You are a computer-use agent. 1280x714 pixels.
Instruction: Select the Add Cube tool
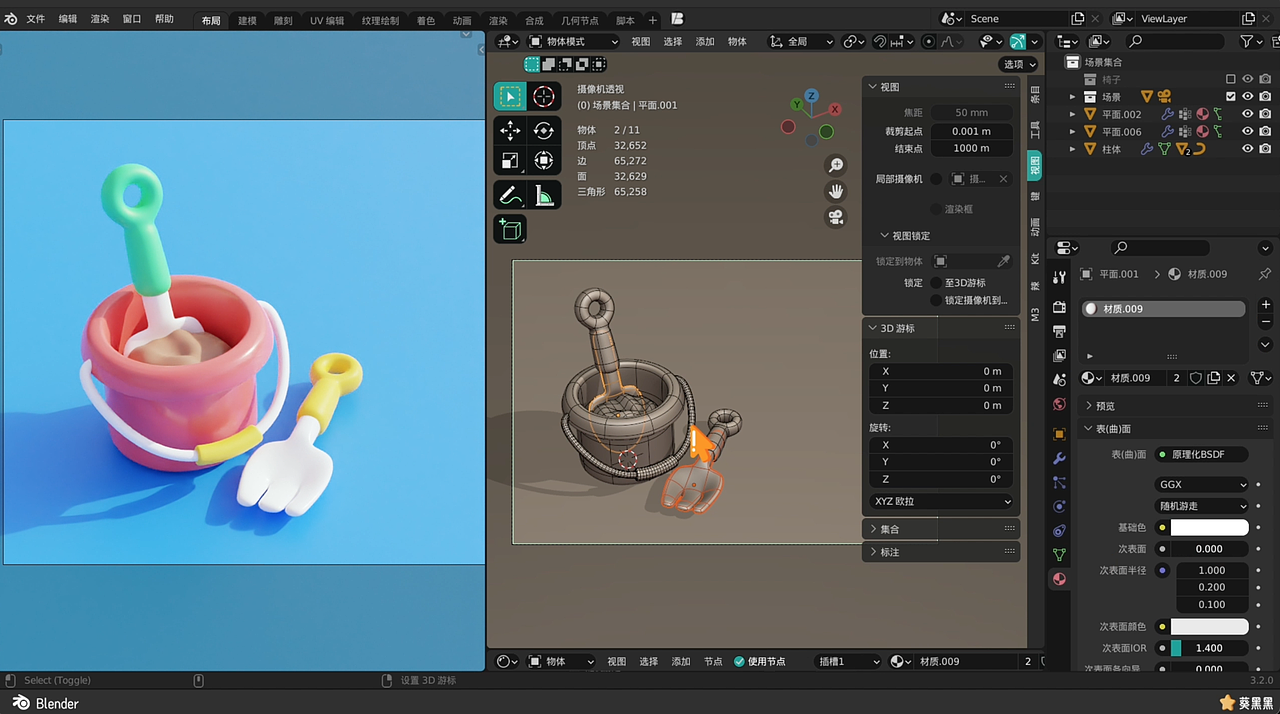510,229
